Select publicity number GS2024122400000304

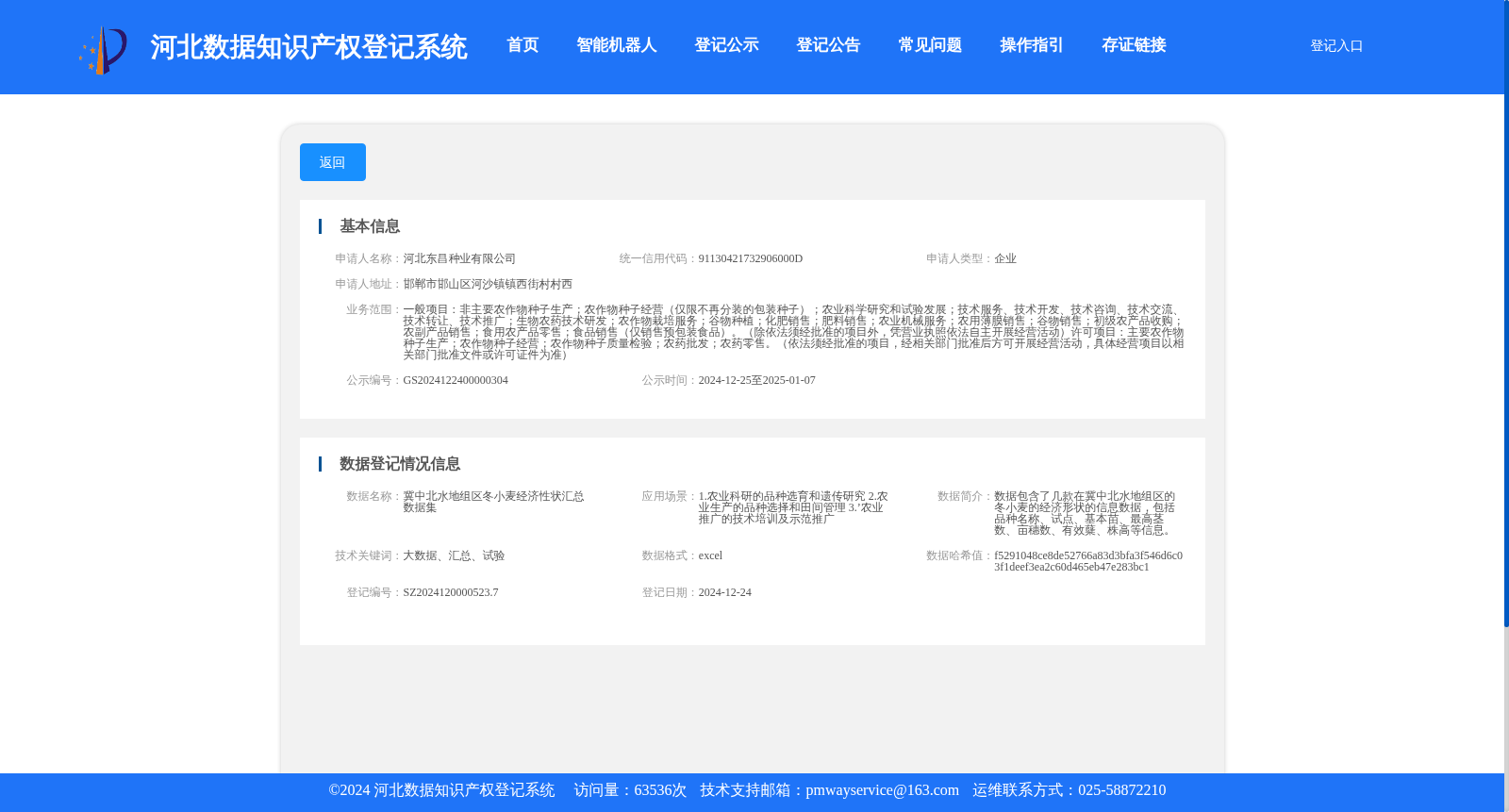point(456,380)
